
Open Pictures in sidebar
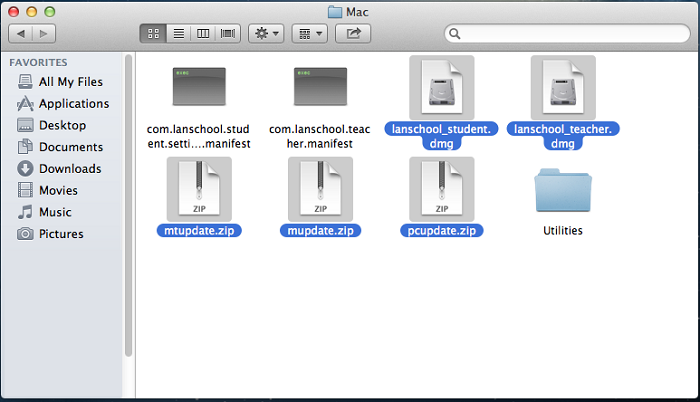(x=51, y=234)
